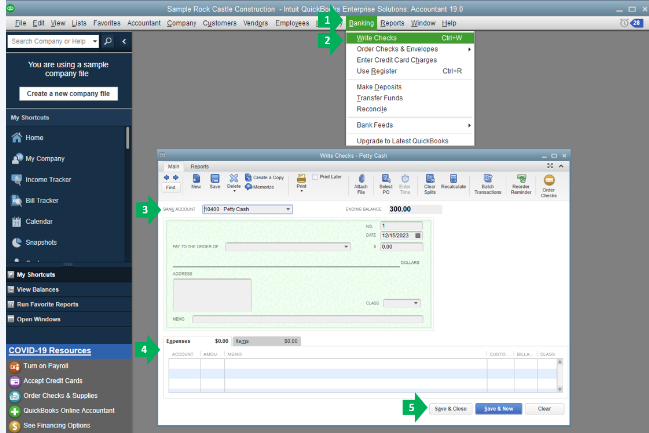Select Use Register menu item

click(410, 71)
